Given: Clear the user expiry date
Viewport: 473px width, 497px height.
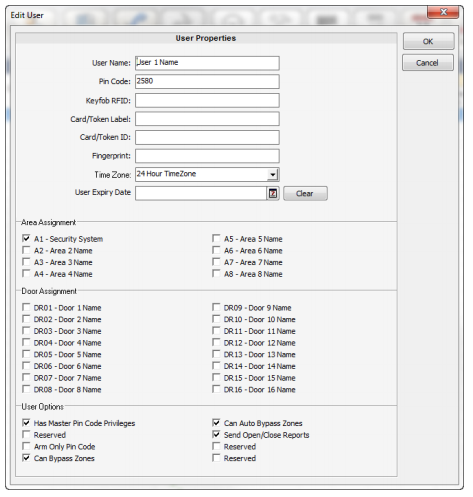Looking at the screenshot, I should click(305, 194).
